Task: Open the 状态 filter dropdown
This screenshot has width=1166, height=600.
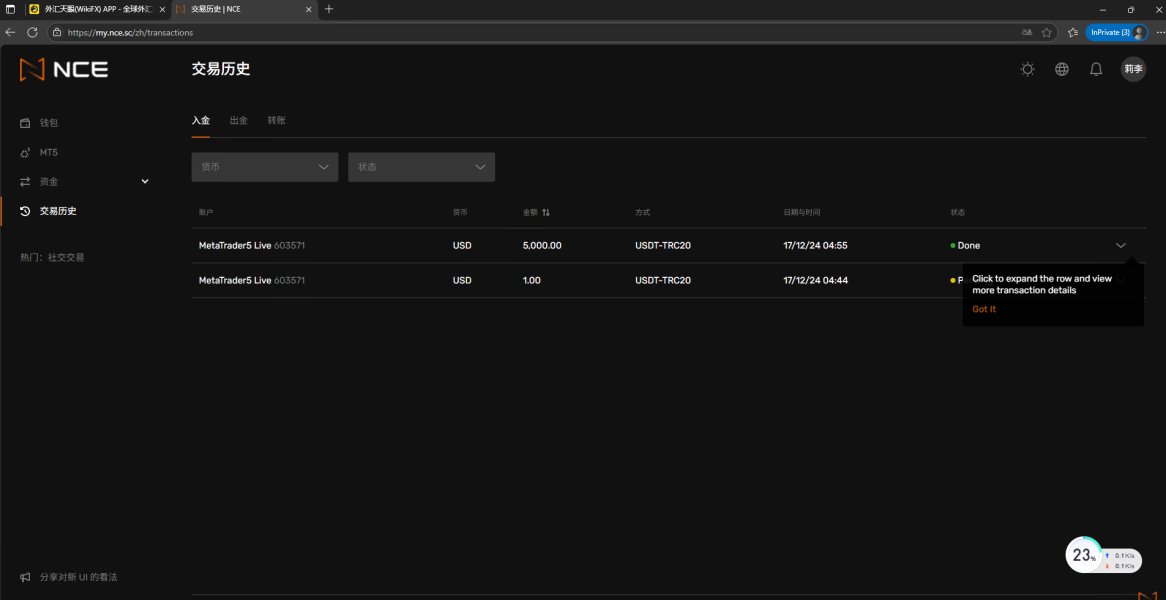Action: [421, 167]
